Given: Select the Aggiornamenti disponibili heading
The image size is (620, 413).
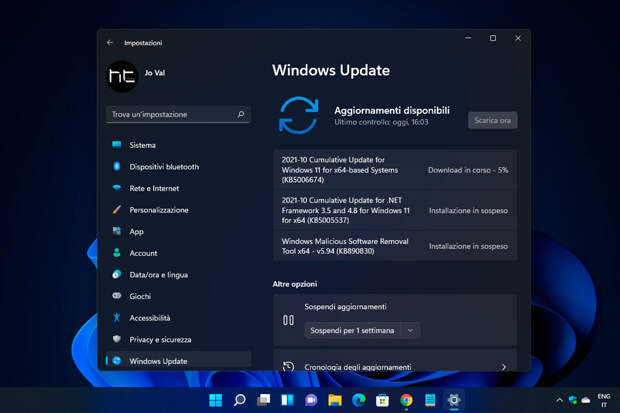Looking at the screenshot, I should tap(392, 110).
